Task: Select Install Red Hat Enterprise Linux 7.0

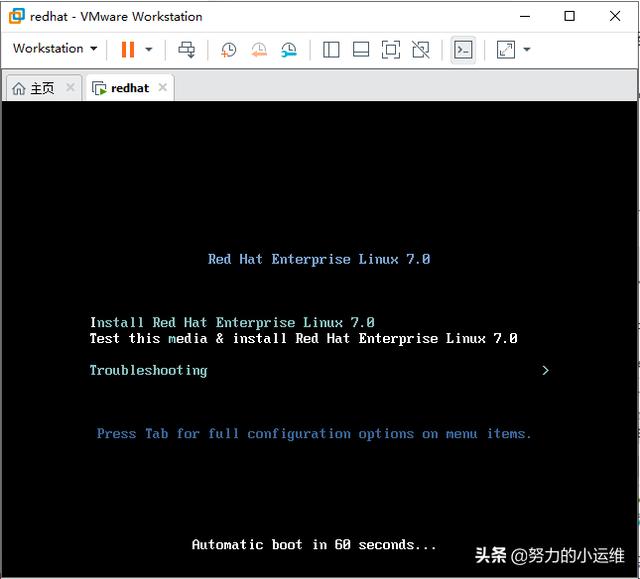Action: [x=232, y=322]
